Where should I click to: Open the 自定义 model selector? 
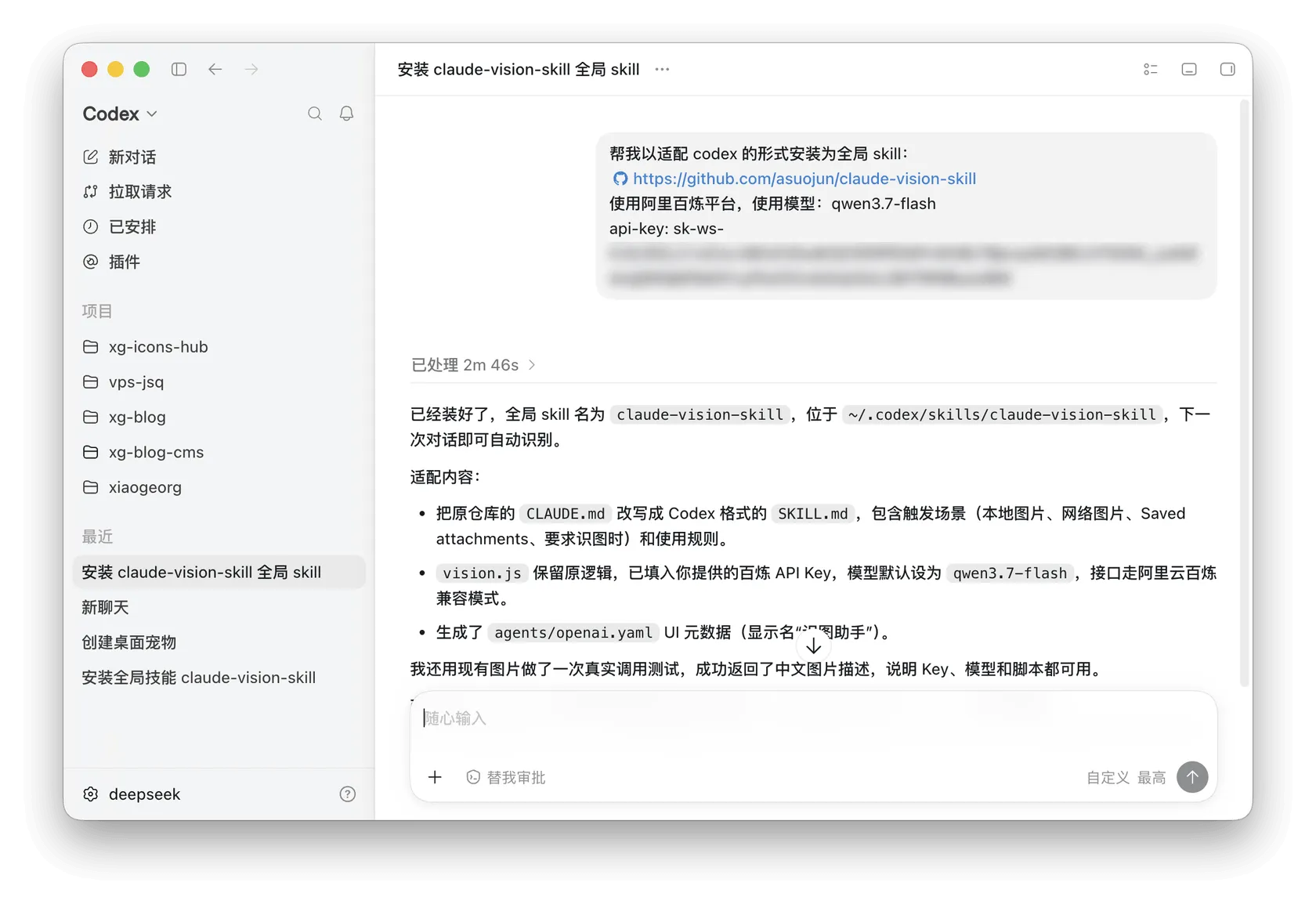[x=1108, y=777]
